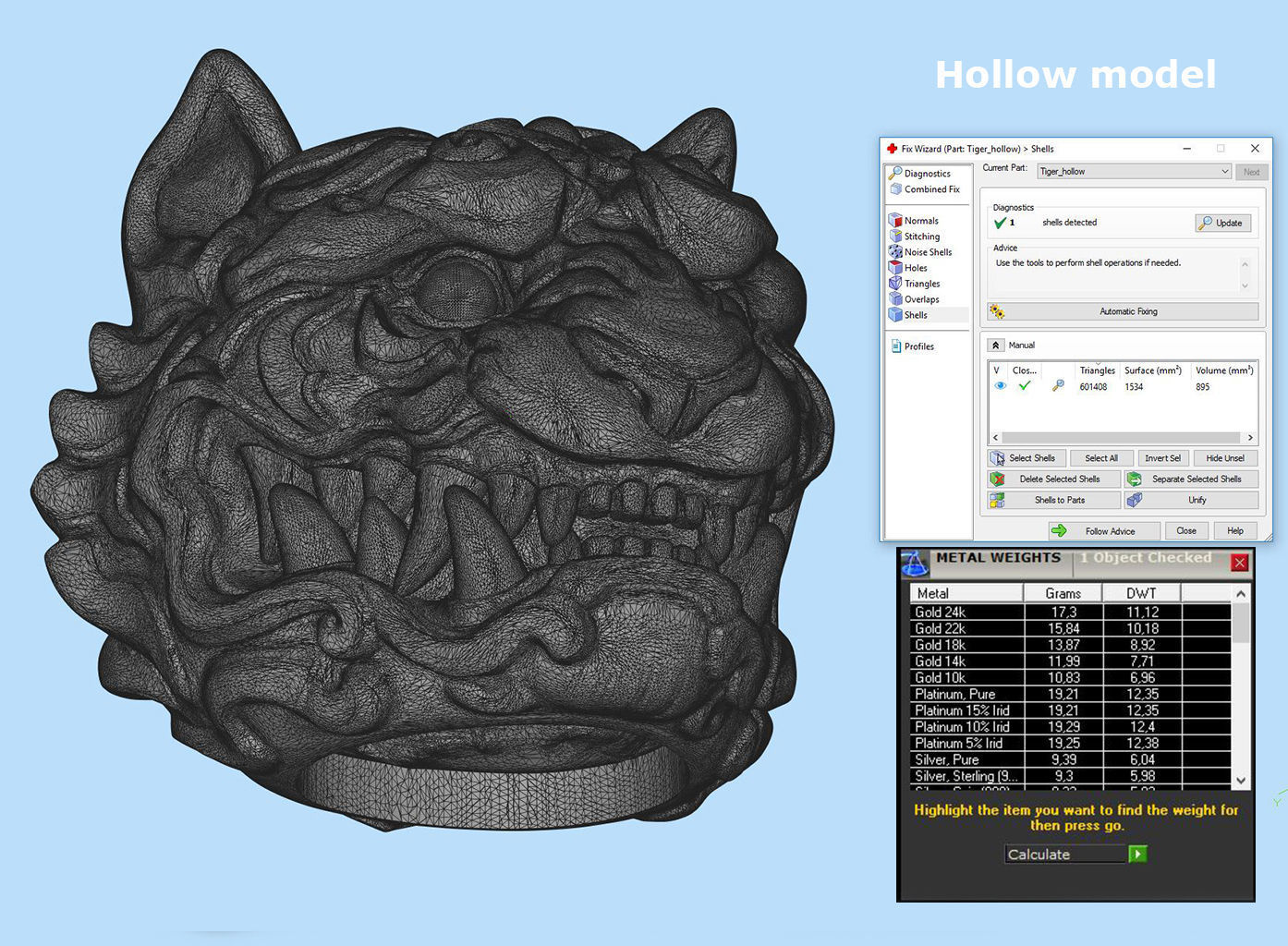Select Triangles in the Fix Wizard sidebar
Screen dimensions: 1288x946
[x=915, y=284]
